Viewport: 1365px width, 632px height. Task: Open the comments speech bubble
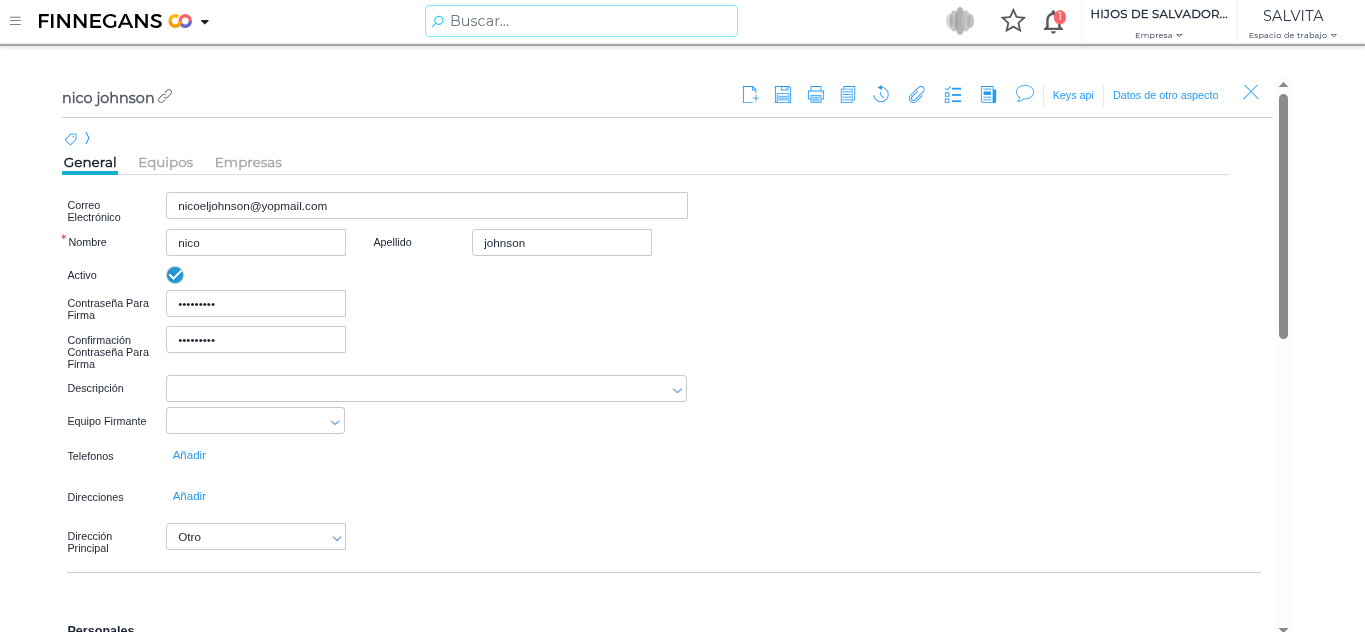point(1024,93)
